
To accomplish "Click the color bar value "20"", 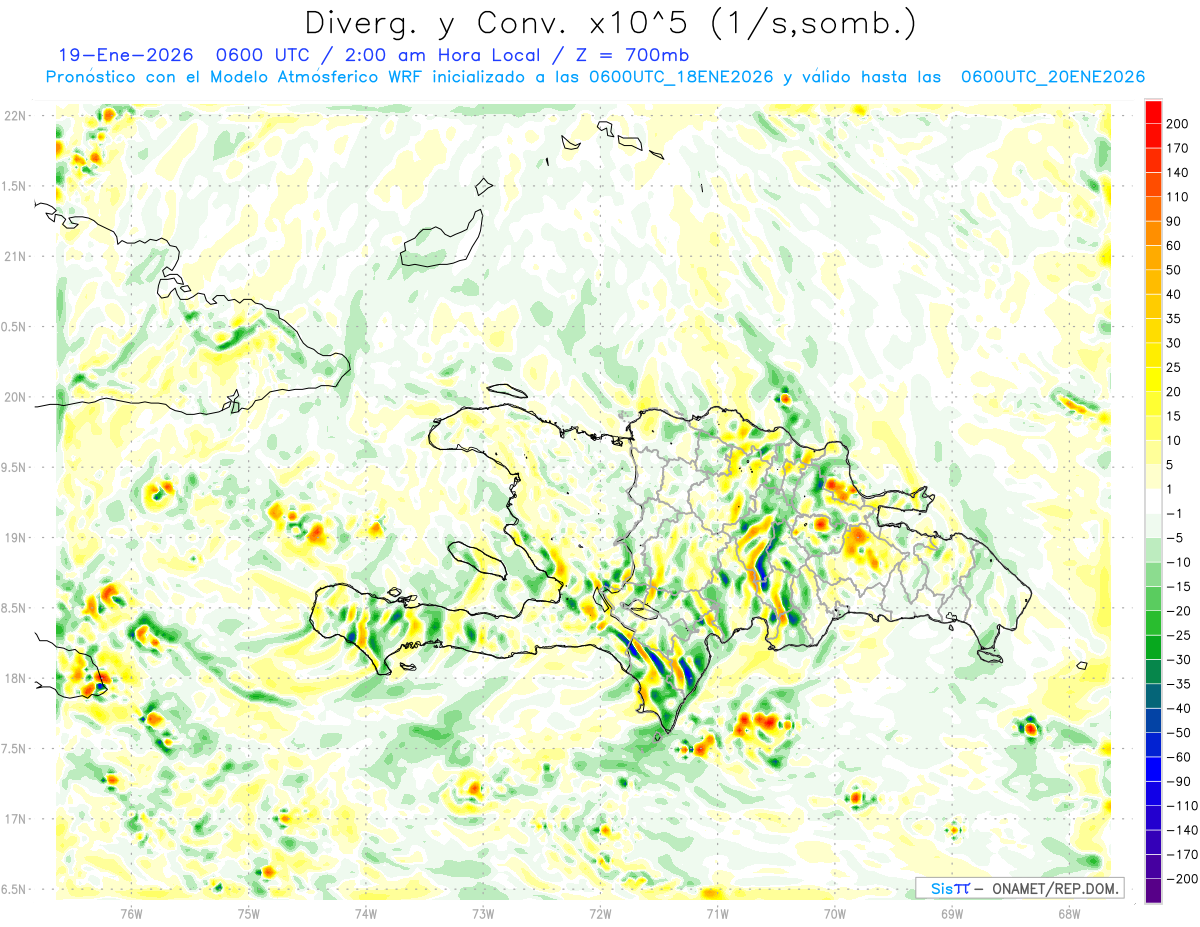I will point(1175,391).
